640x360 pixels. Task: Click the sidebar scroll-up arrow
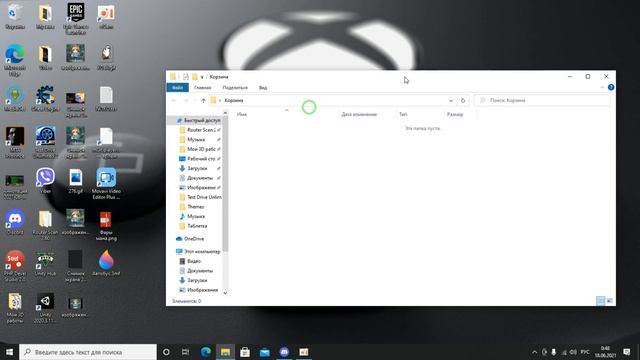tap(225, 113)
